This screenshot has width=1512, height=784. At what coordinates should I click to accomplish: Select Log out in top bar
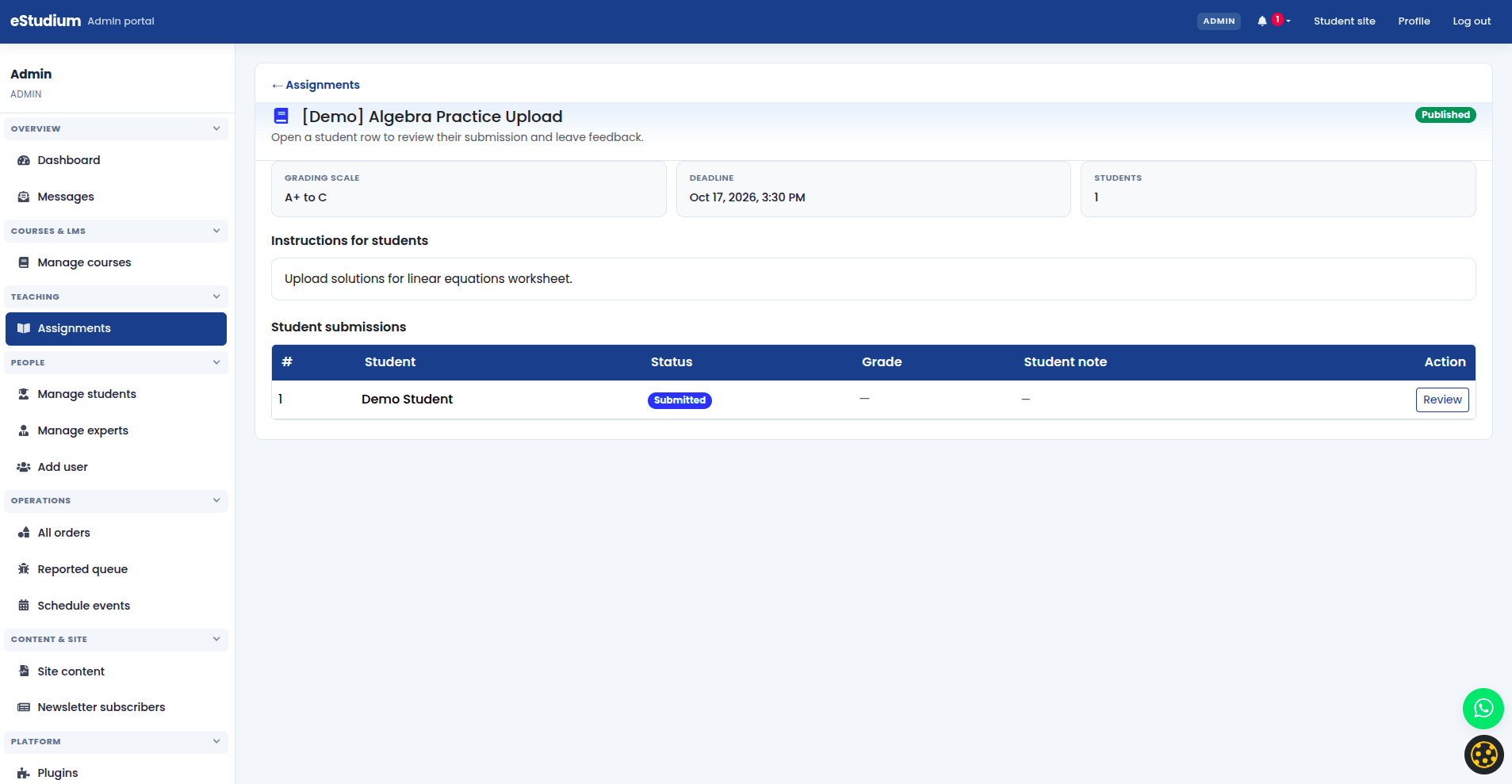click(1472, 21)
